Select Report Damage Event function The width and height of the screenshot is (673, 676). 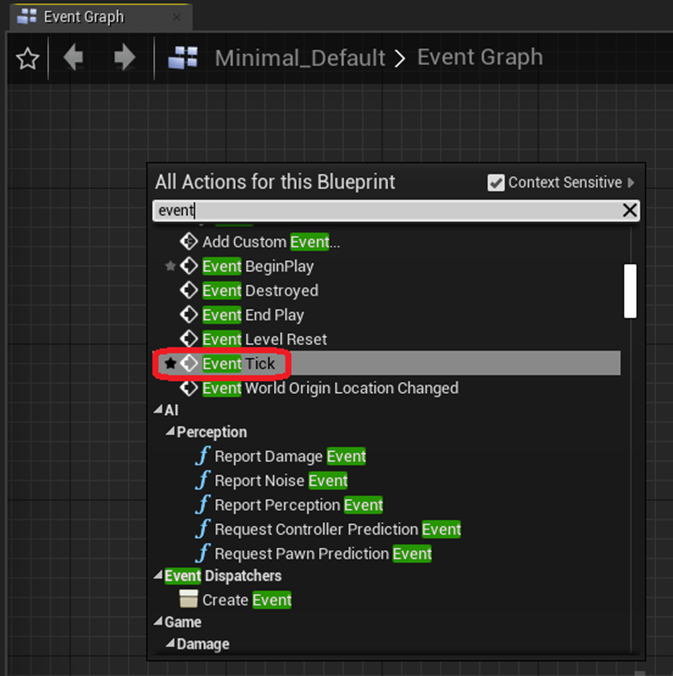[x=290, y=457]
